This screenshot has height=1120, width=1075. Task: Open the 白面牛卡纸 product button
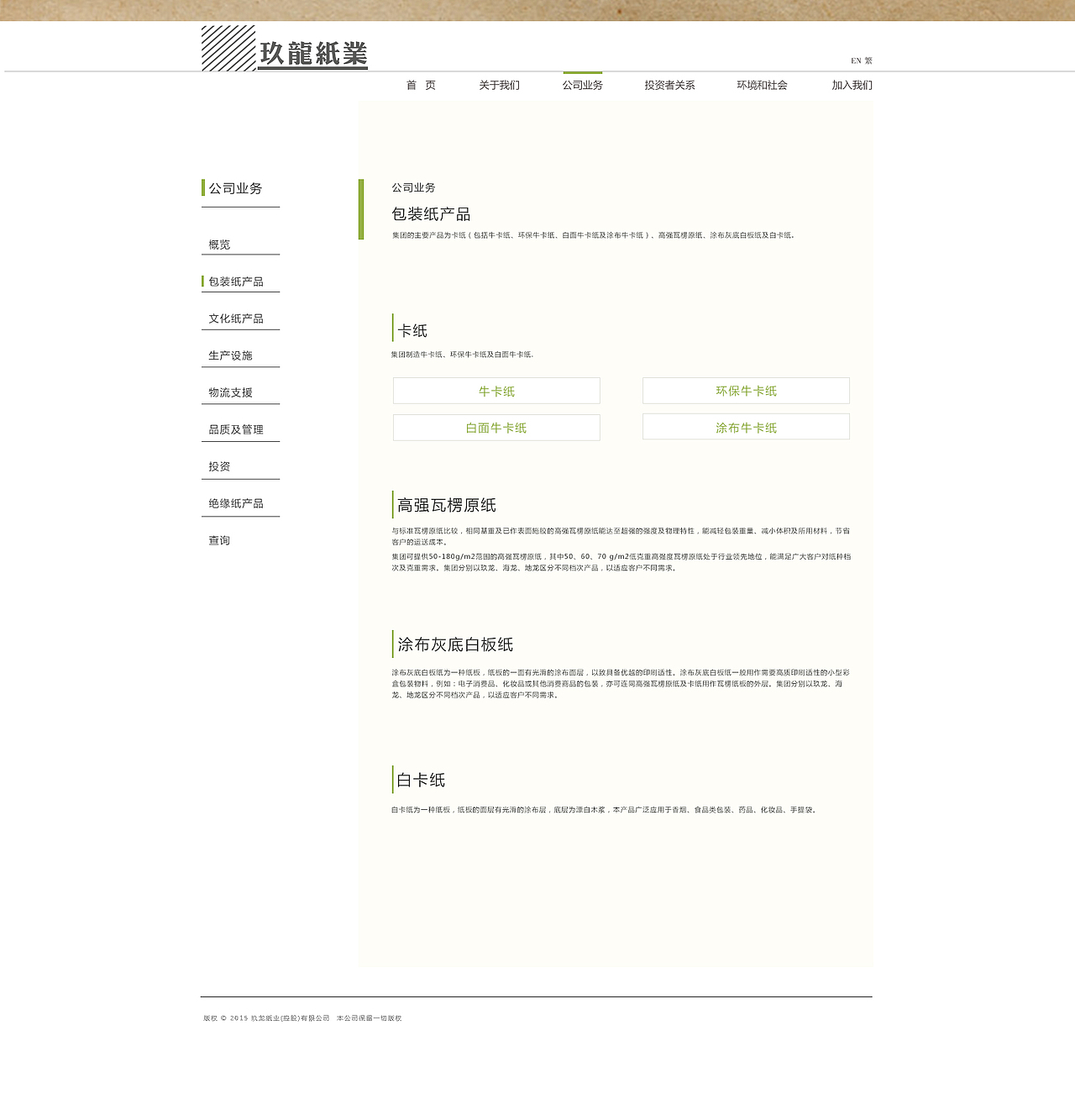pyautogui.click(x=496, y=428)
